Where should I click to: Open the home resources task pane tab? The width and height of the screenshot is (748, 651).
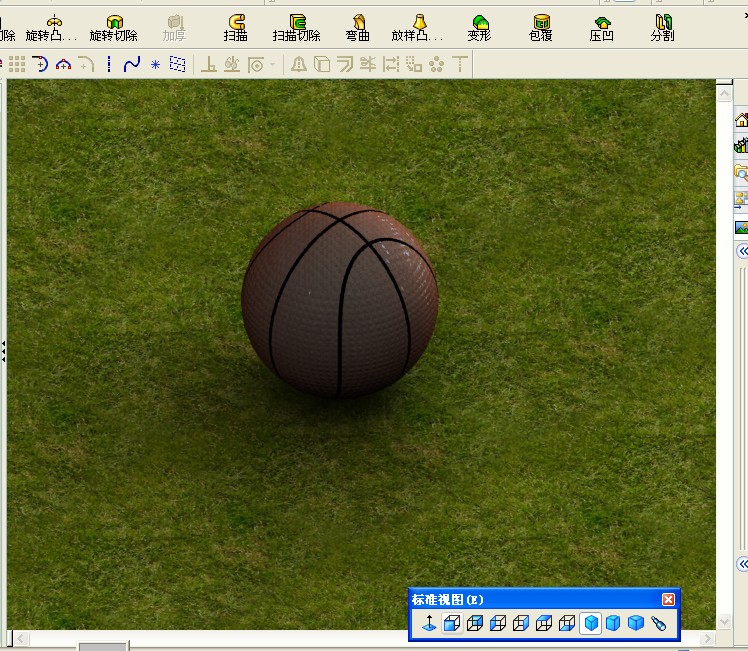coord(741,119)
